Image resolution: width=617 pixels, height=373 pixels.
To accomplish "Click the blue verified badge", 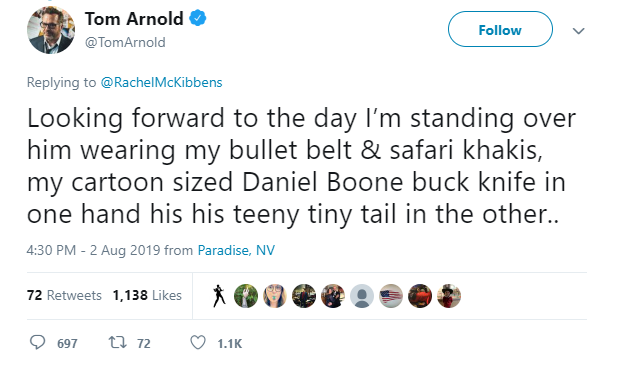I will pyautogui.click(x=198, y=18).
